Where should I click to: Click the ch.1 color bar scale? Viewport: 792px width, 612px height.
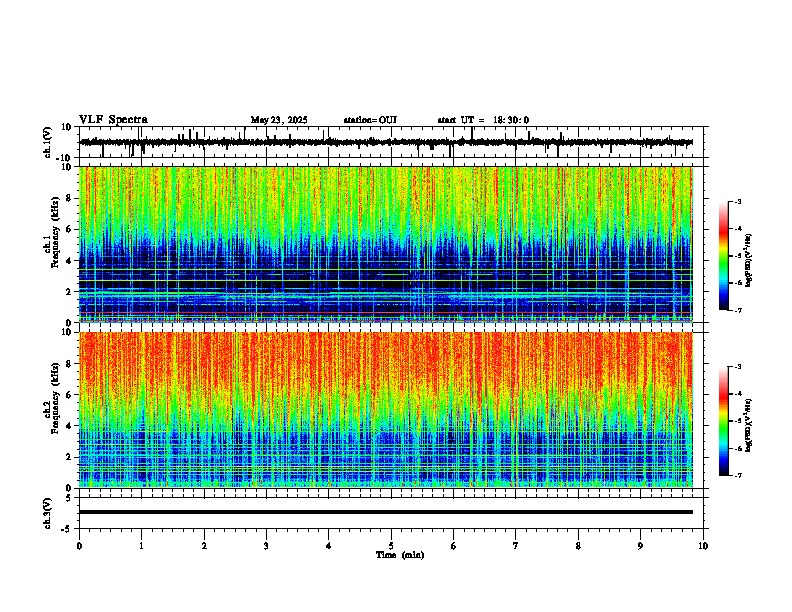(x=724, y=256)
